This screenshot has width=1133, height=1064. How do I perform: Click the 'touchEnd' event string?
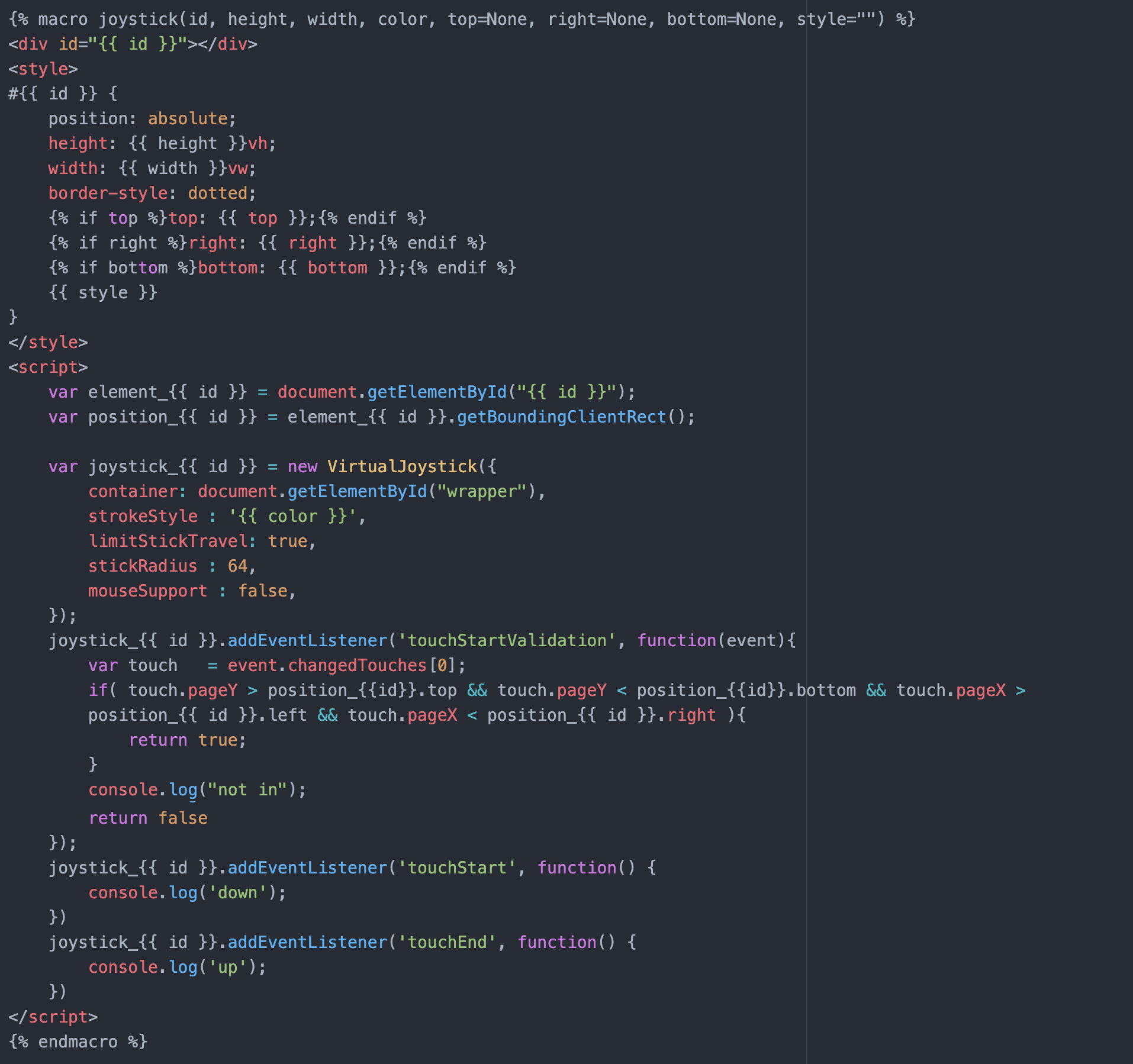[x=447, y=943]
